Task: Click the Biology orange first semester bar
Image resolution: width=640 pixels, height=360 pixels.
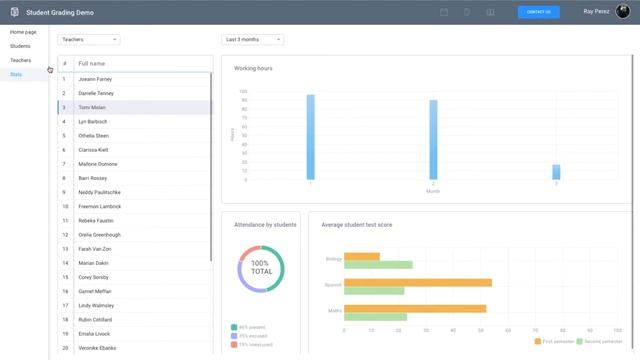Action: coord(362,256)
